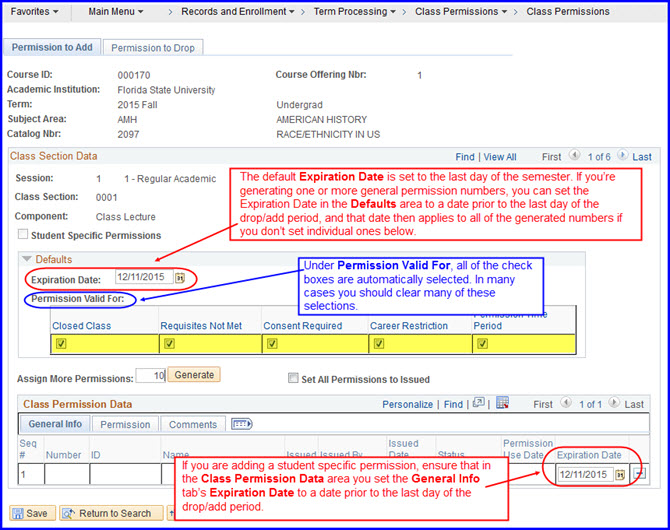Expand Term Processing breadcrumb menu

point(355,12)
